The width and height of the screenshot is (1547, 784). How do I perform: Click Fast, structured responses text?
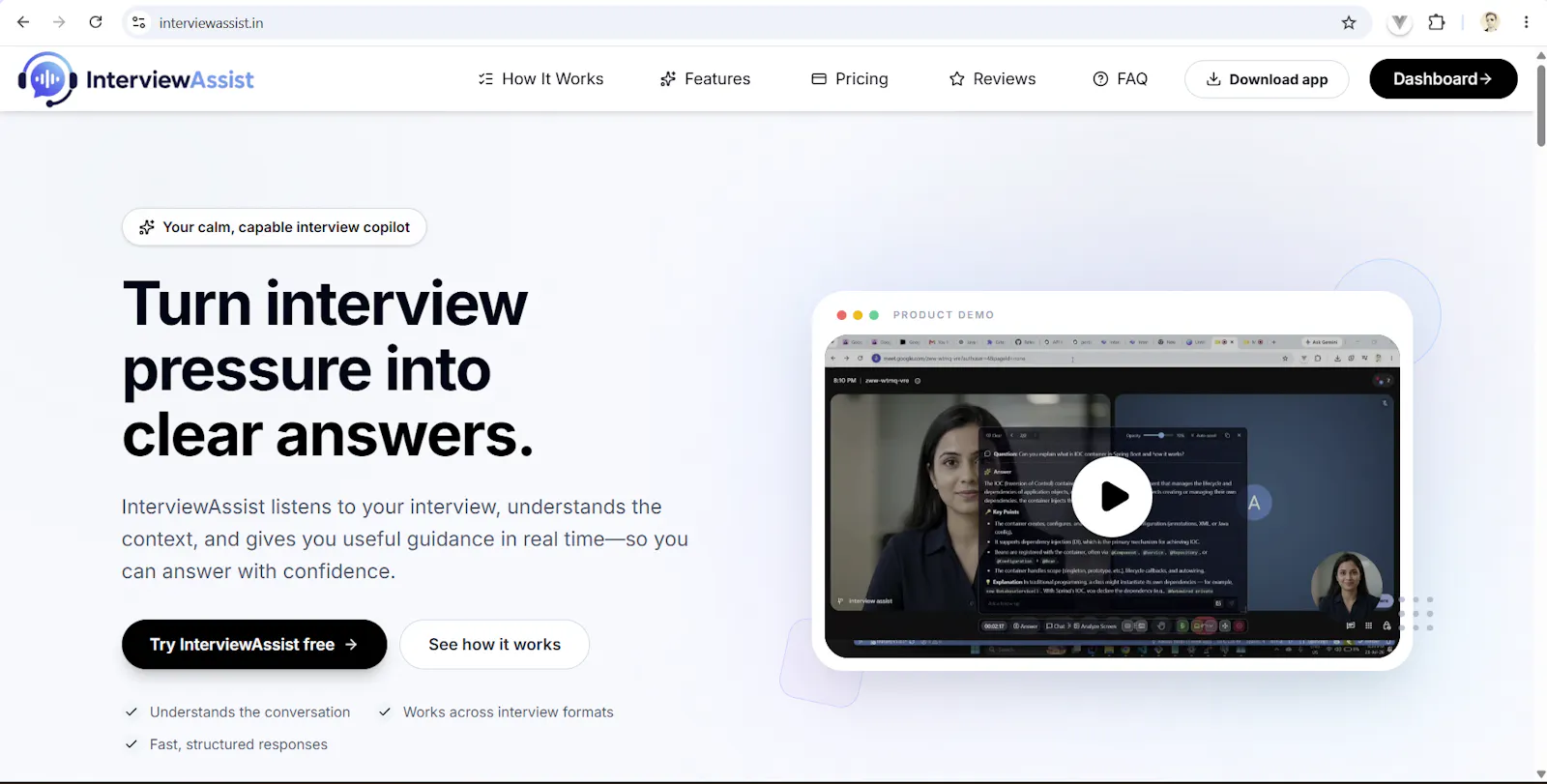pos(239,744)
